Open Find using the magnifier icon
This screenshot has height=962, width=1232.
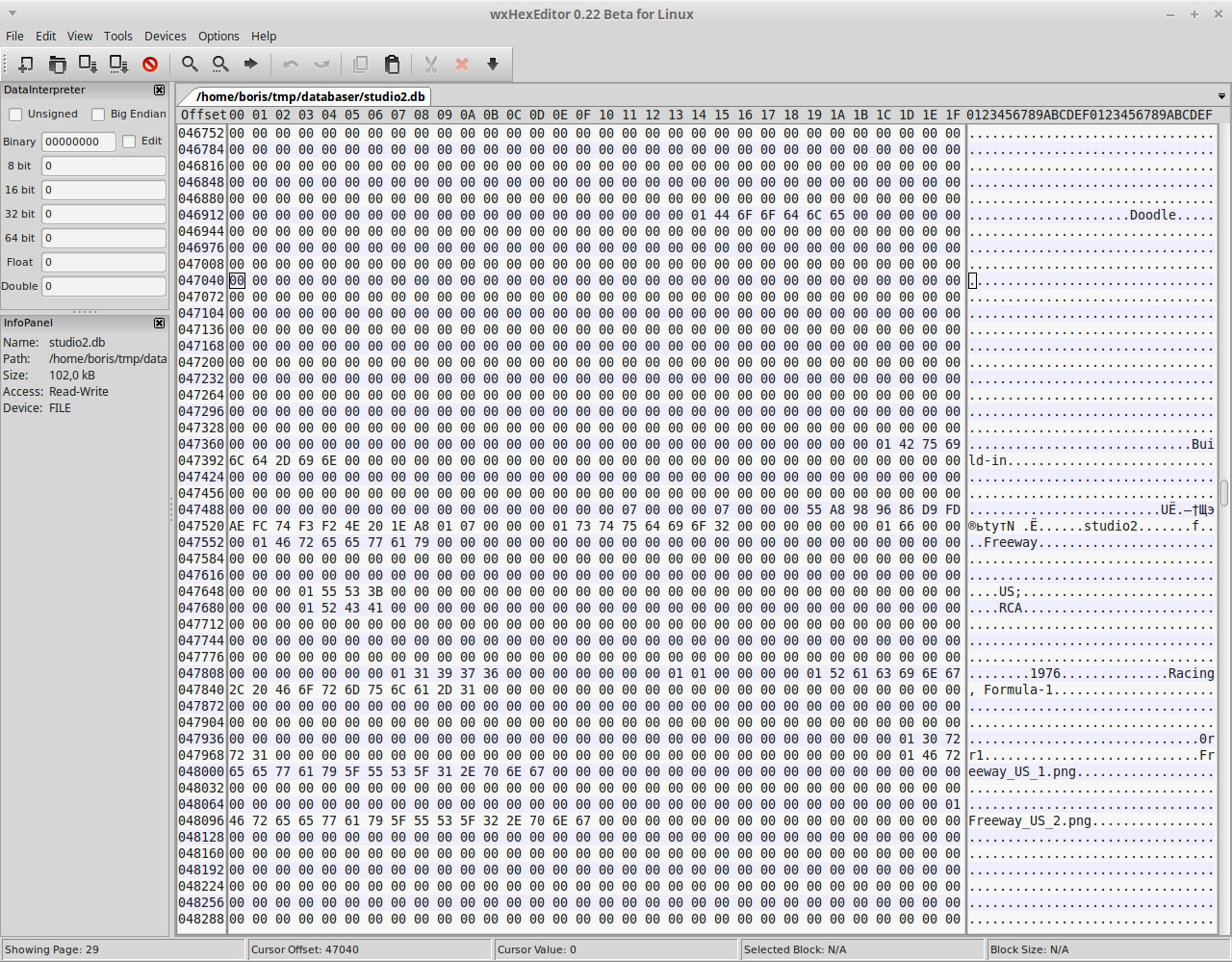[190, 65]
